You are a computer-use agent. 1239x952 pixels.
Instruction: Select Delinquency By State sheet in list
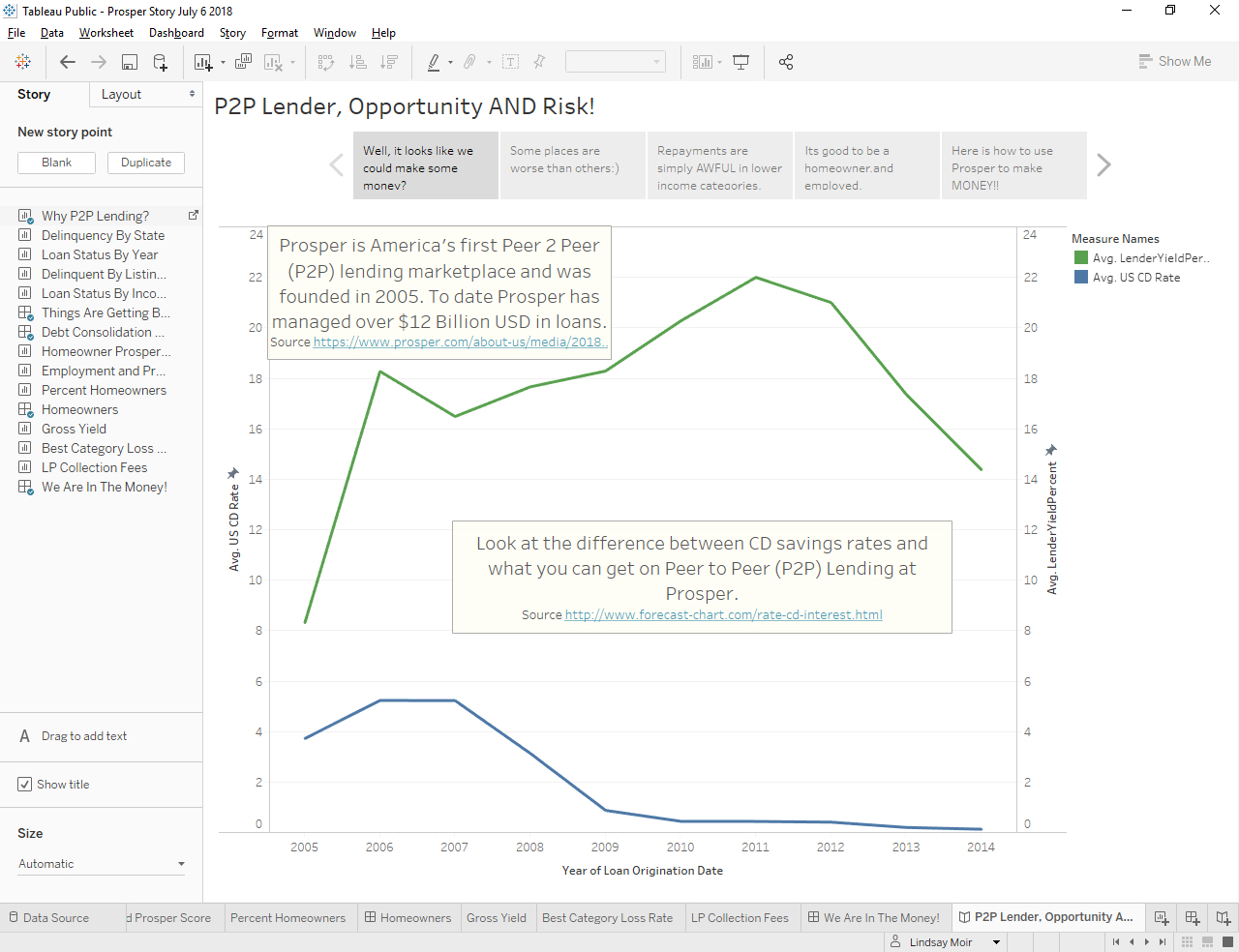tap(103, 235)
